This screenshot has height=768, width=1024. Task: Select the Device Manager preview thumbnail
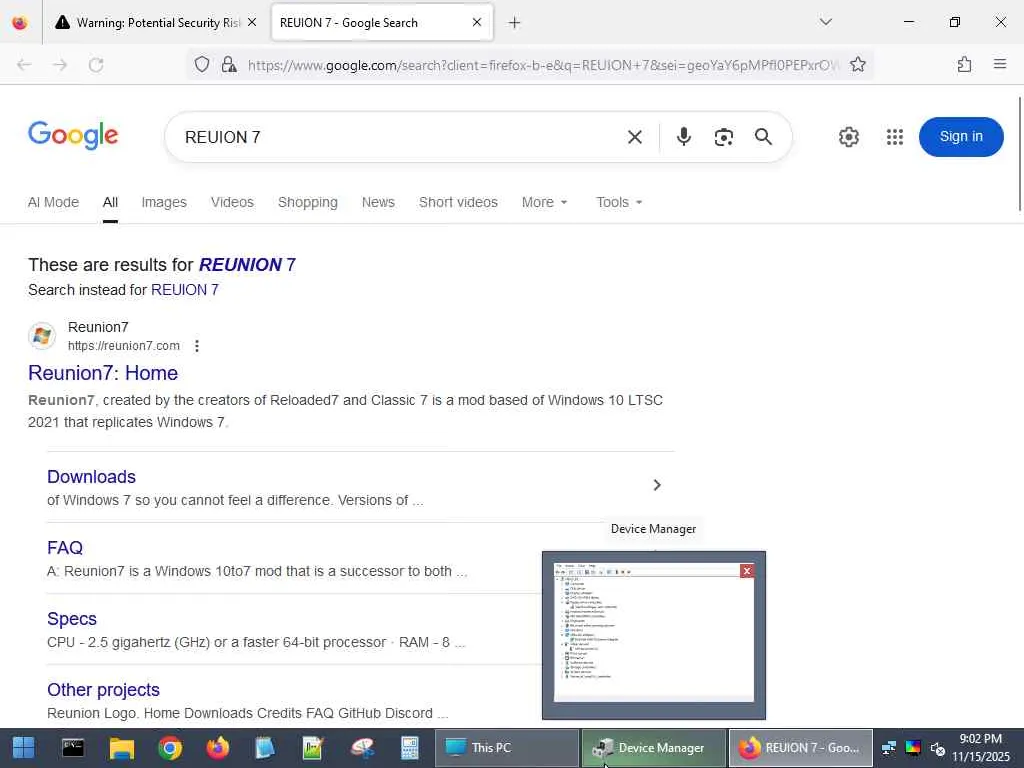[654, 635]
